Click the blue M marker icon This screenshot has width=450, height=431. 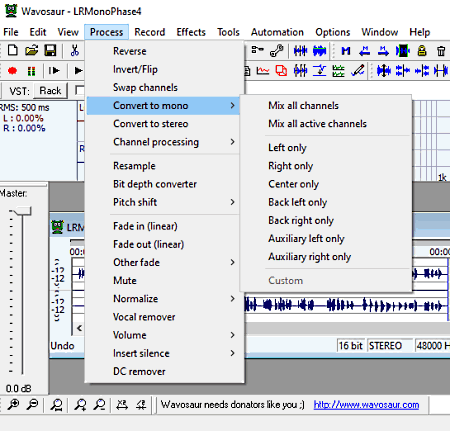pos(346,51)
